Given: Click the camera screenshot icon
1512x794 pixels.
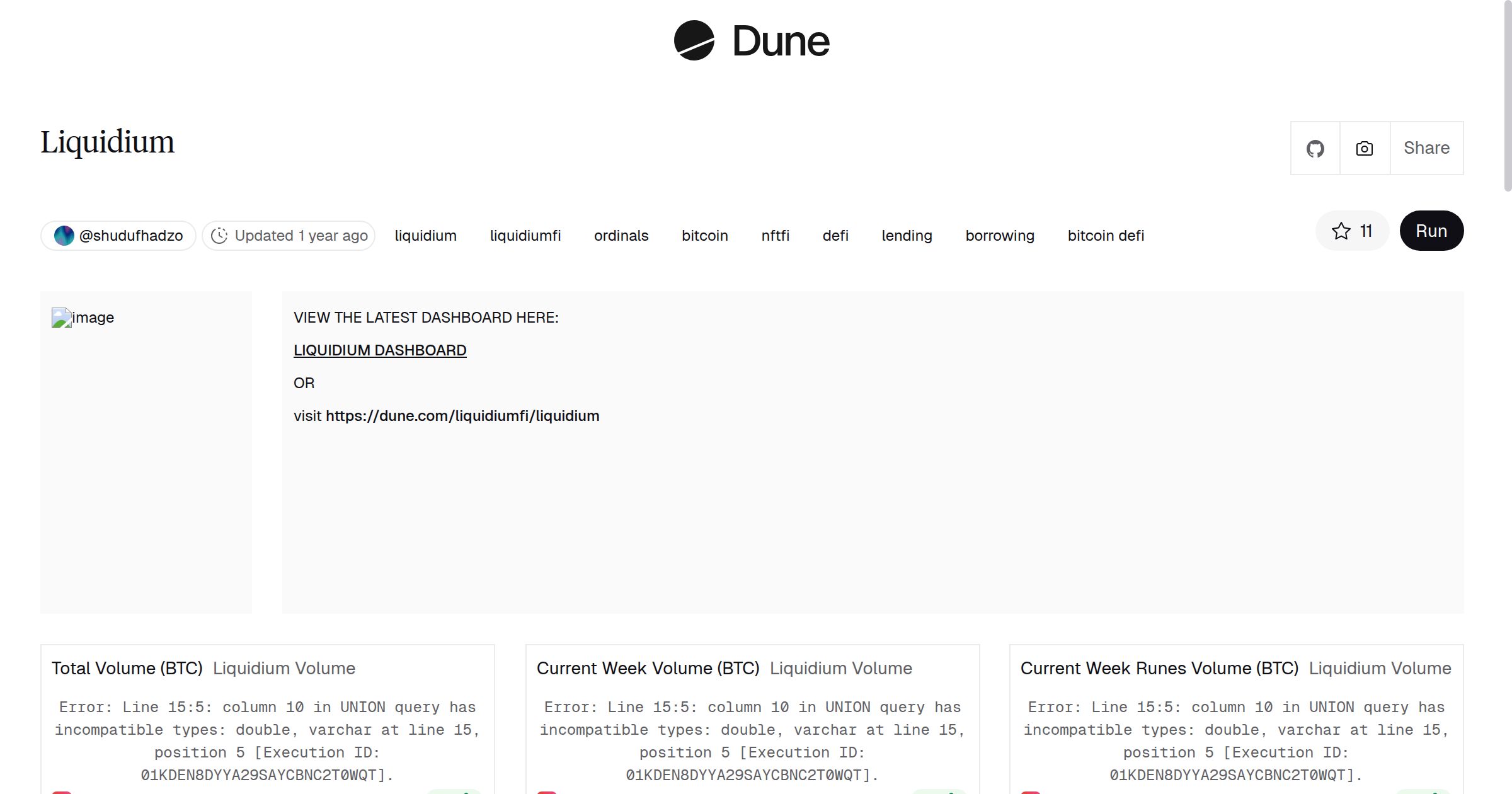Looking at the screenshot, I should coord(1364,149).
